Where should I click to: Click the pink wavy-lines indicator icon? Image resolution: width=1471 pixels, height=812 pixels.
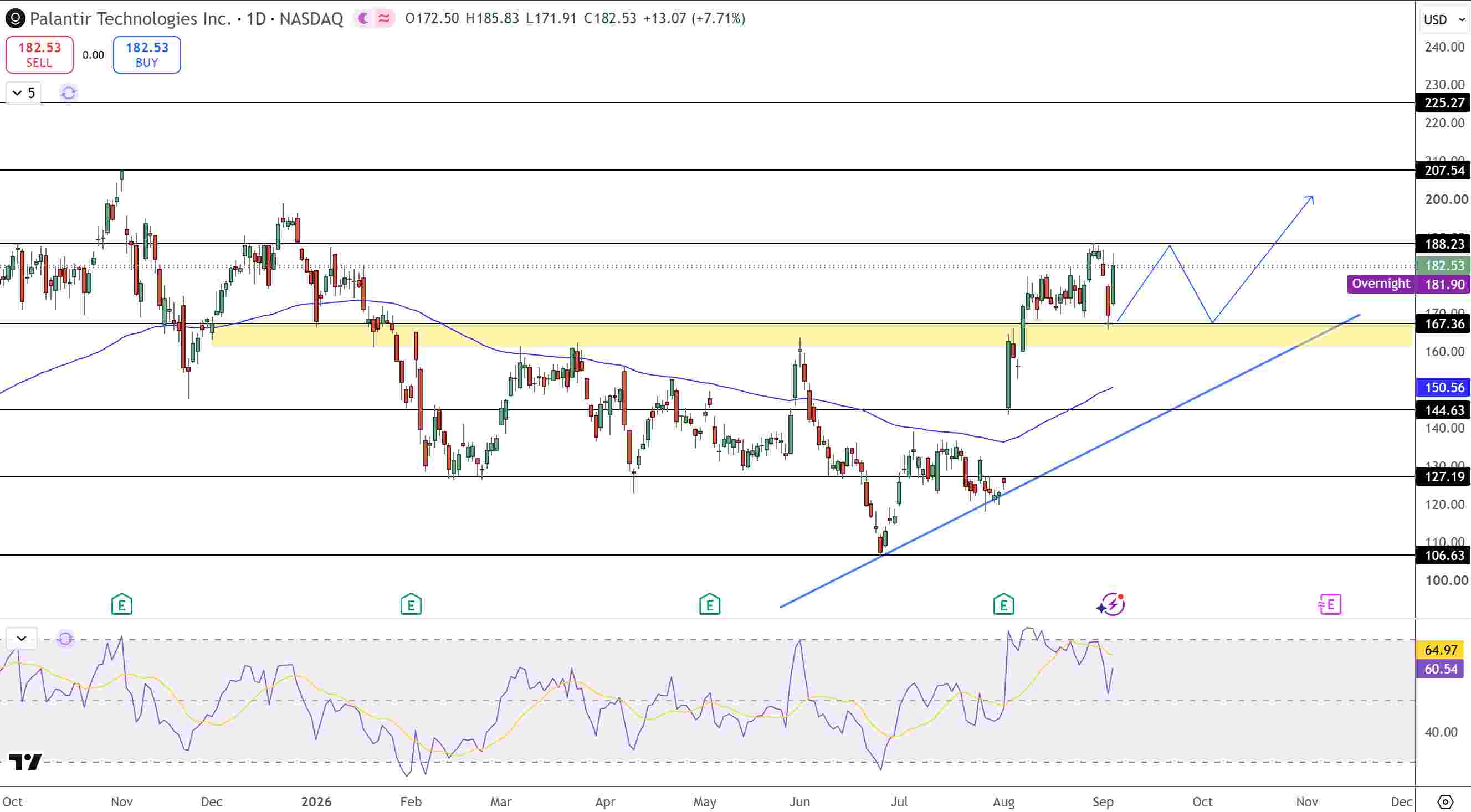(385, 19)
